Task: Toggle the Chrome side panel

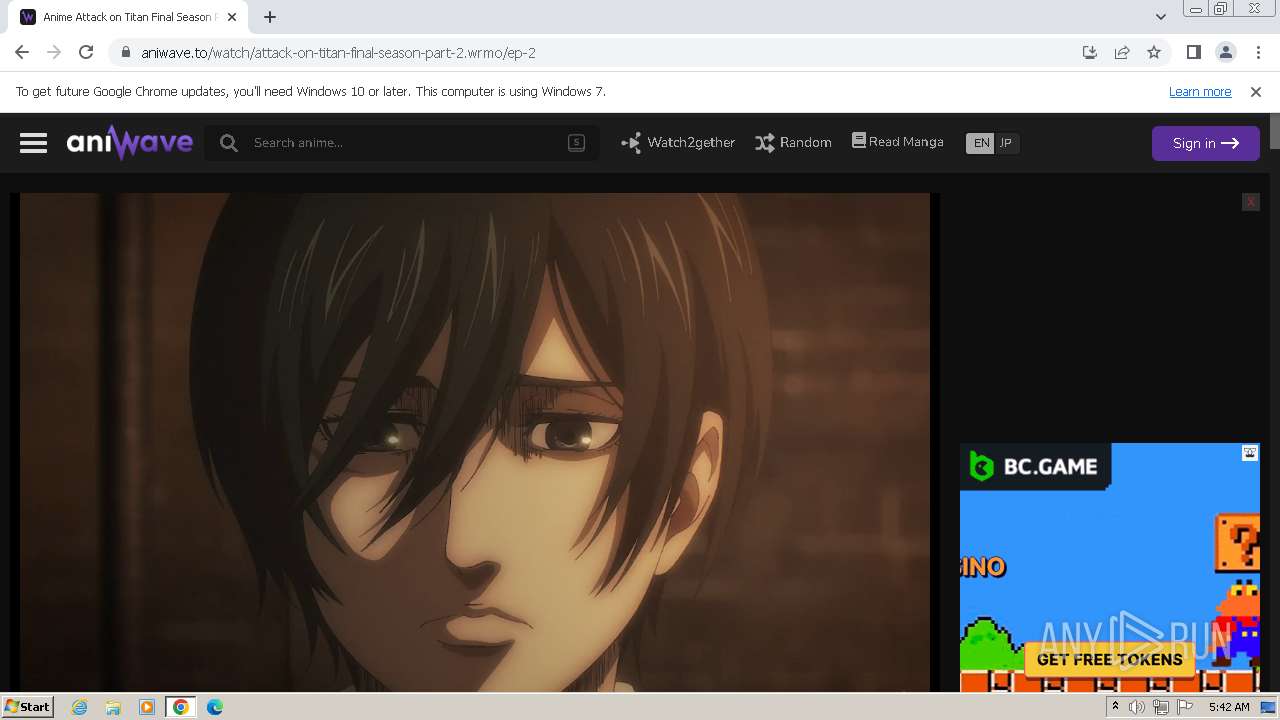Action: click(1193, 53)
